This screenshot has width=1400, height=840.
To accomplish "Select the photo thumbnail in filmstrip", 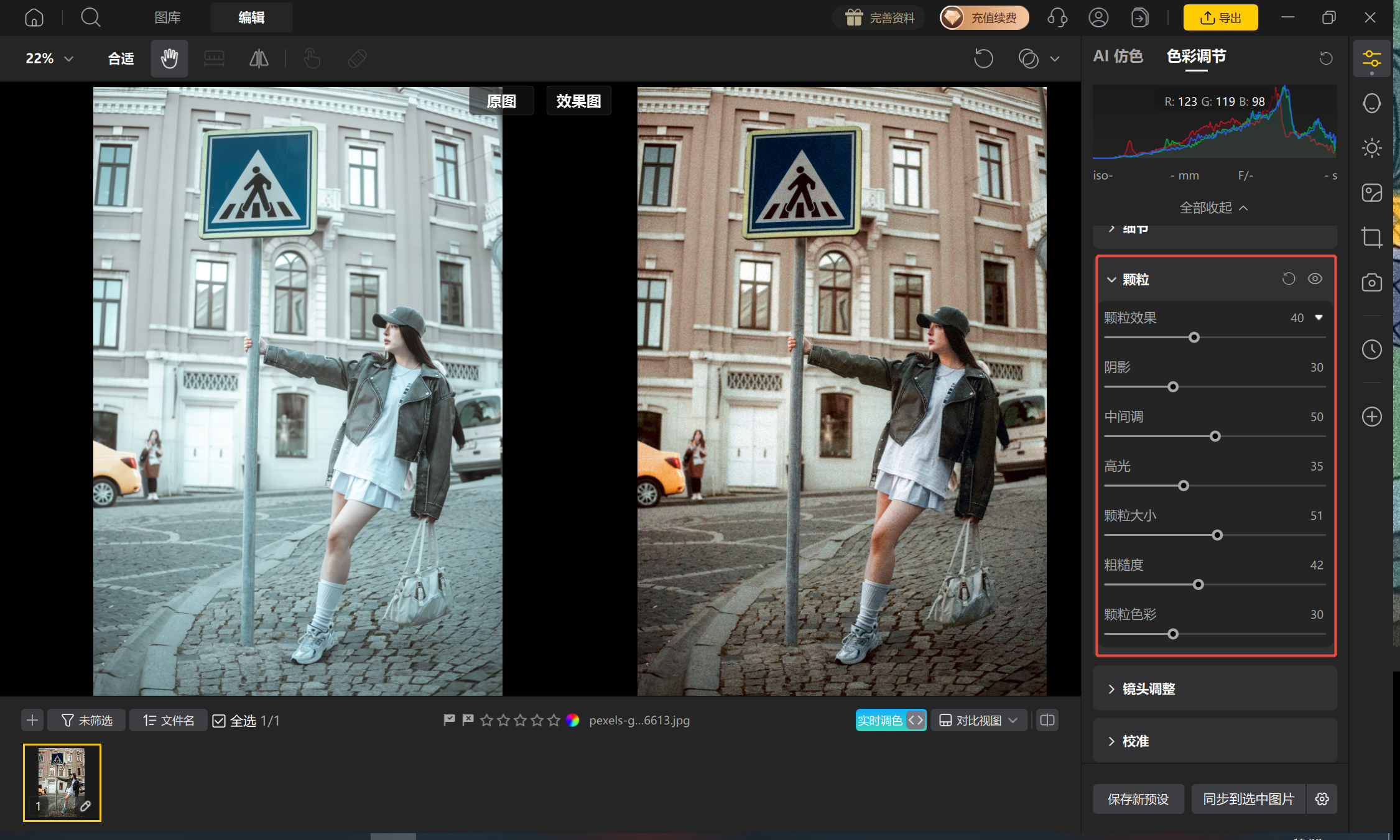I will (62, 782).
